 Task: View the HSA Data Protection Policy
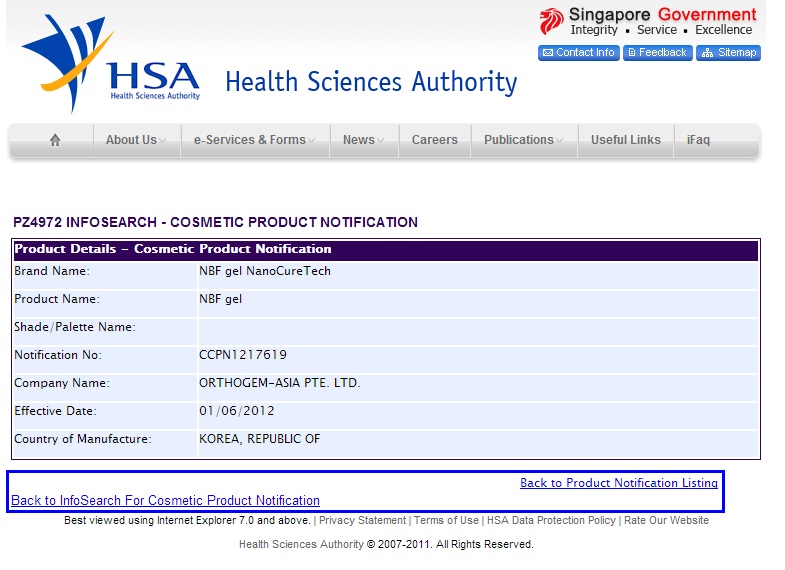tap(551, 521)
